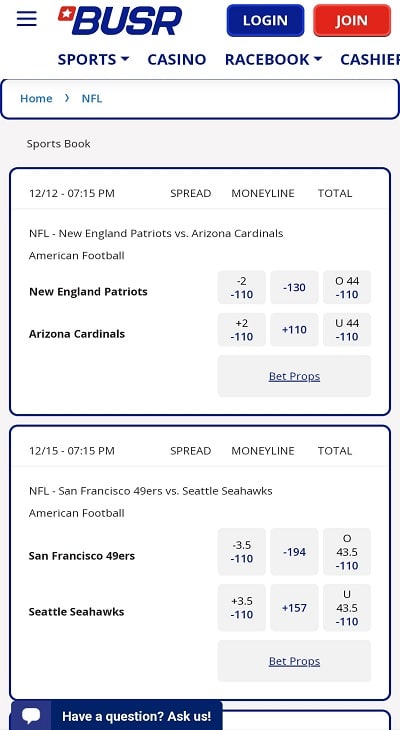Screen dimensions: 400x730
Task: Click the BUSR logo
Action: pos(120,20)
